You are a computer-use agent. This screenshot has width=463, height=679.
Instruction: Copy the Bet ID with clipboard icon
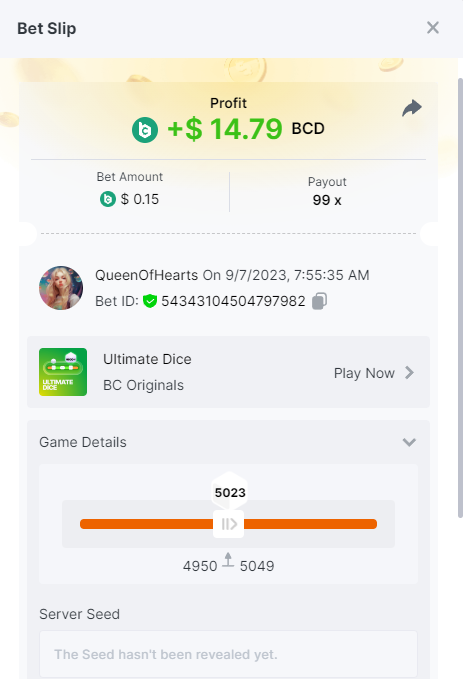point(320,301)
